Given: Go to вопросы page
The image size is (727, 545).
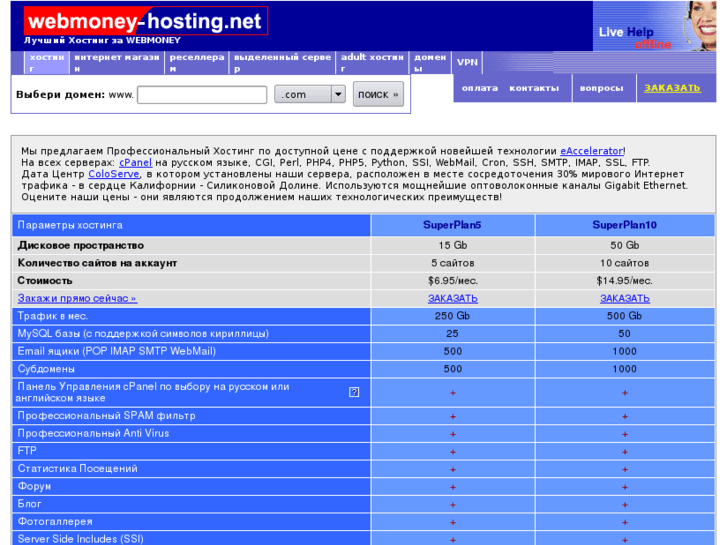Looking at the screenshot, I should click(x=601, y=88).
